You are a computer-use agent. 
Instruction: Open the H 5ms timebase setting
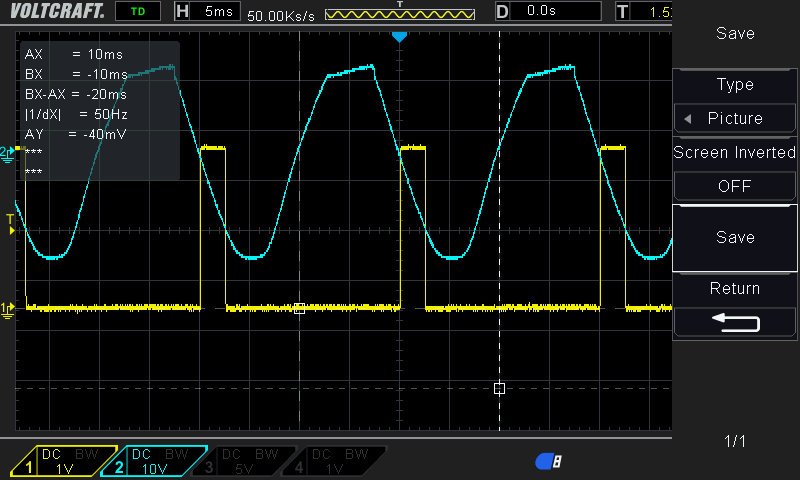coord(207,12)
